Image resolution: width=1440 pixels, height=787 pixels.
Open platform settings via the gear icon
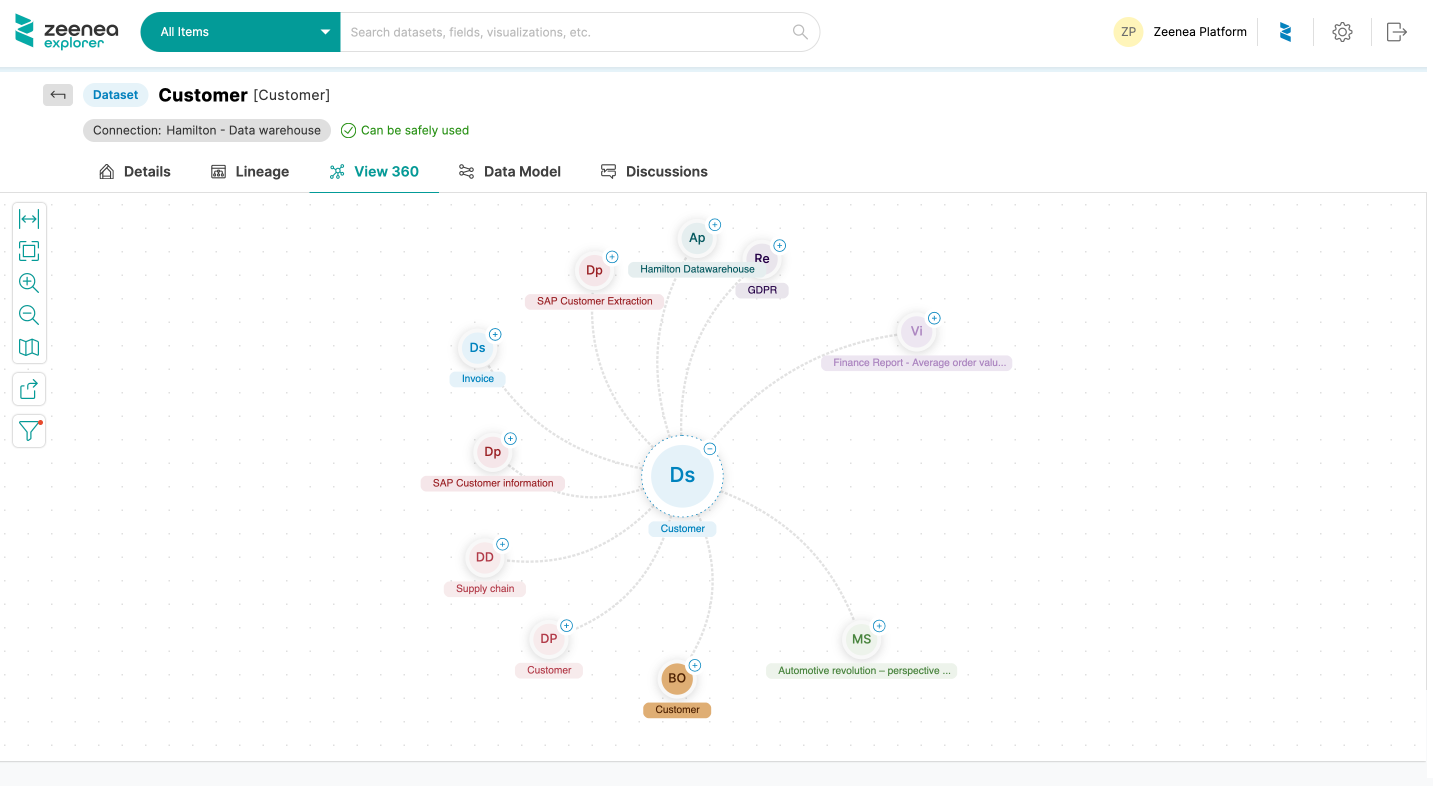click(x=1342, y=31)
